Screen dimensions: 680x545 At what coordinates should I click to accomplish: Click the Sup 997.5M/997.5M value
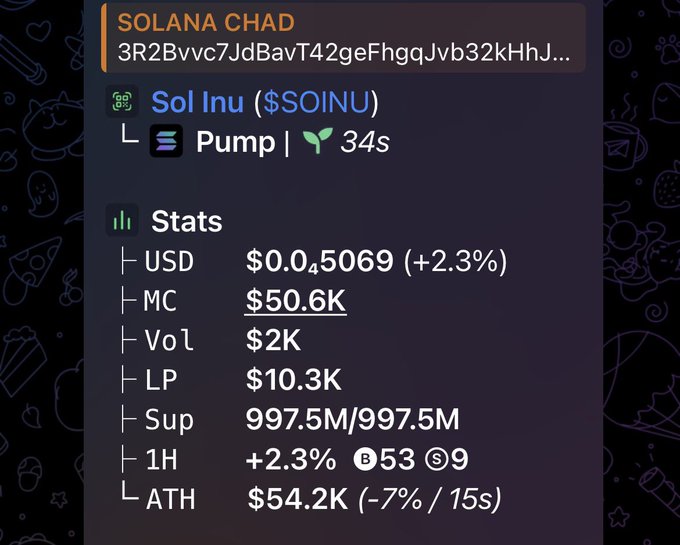352,419
